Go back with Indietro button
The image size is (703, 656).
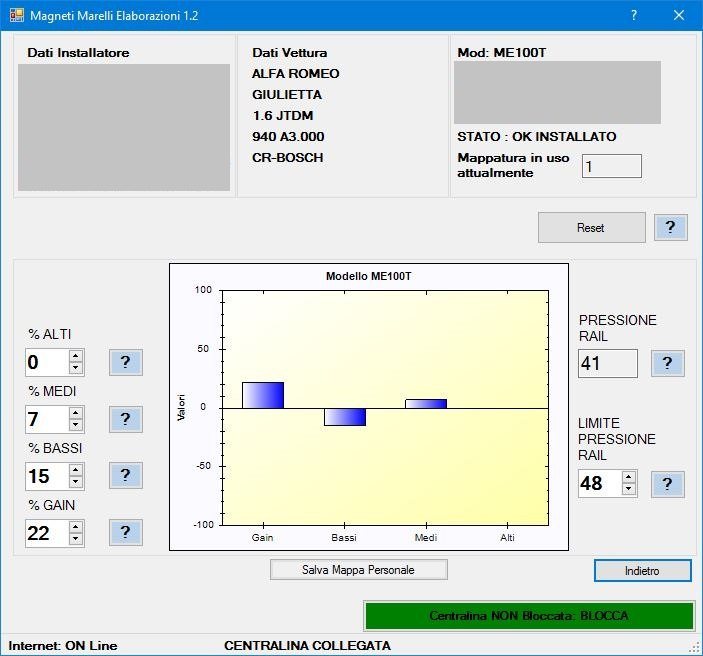(x=642, y=570)
